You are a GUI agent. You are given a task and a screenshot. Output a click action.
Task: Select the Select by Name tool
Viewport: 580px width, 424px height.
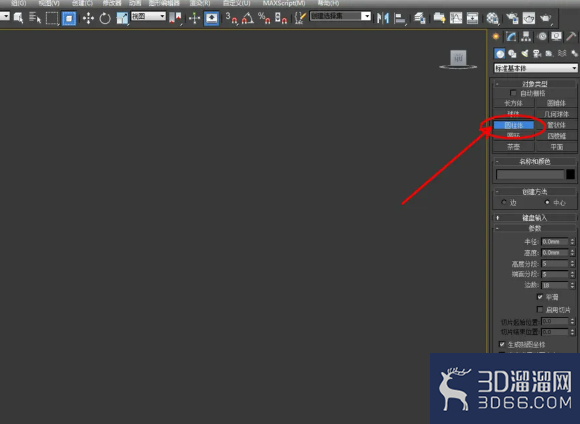coord(35,18)
